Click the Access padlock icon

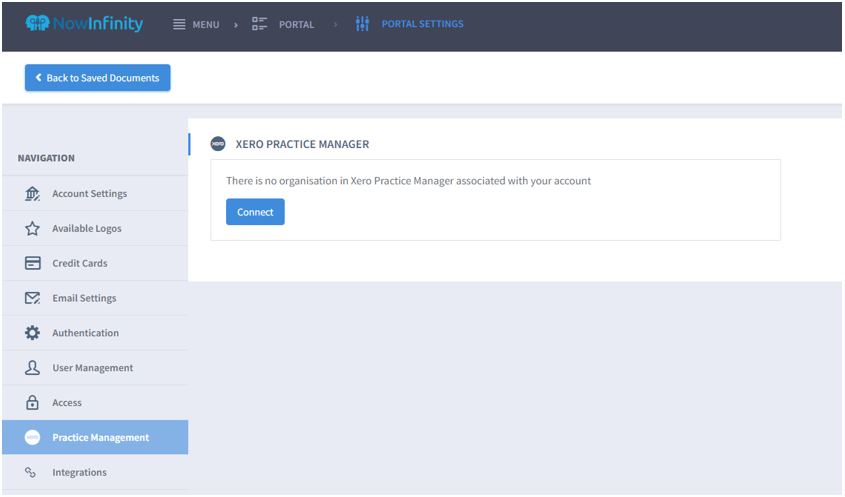[x=32, y=403]
